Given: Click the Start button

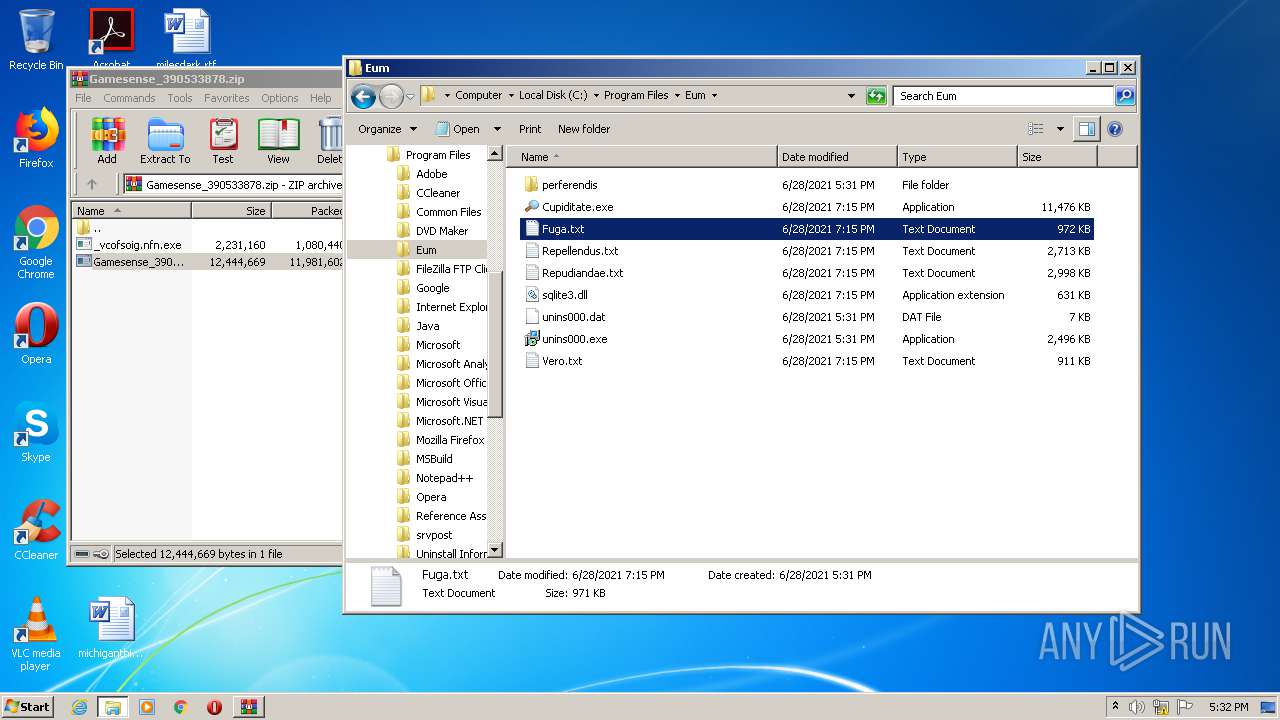Looking at the screenshot, I should click(x=27, y=706).
